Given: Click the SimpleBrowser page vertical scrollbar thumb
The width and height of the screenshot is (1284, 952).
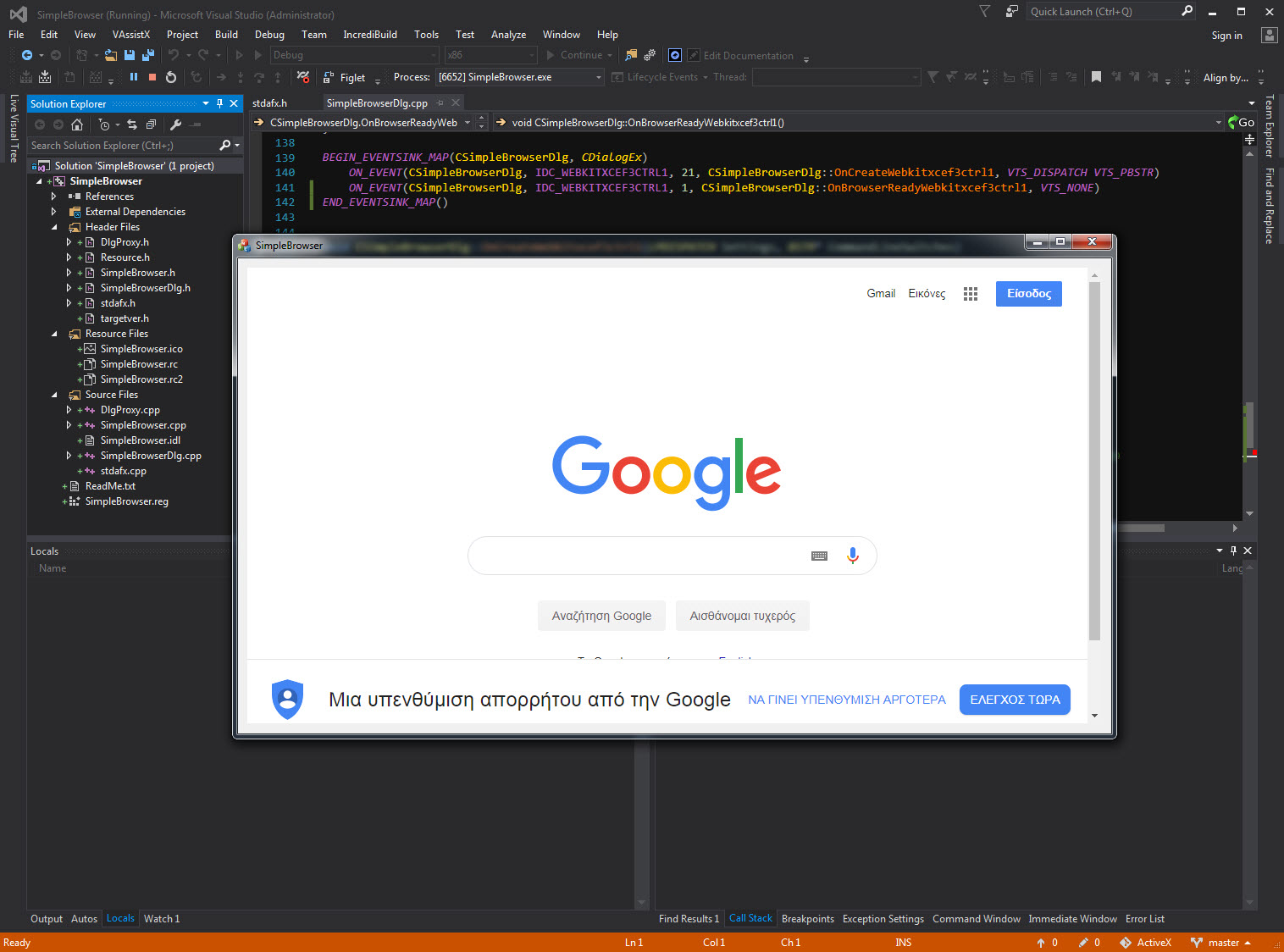Looking at the screenshot, I should (1094, 462).
